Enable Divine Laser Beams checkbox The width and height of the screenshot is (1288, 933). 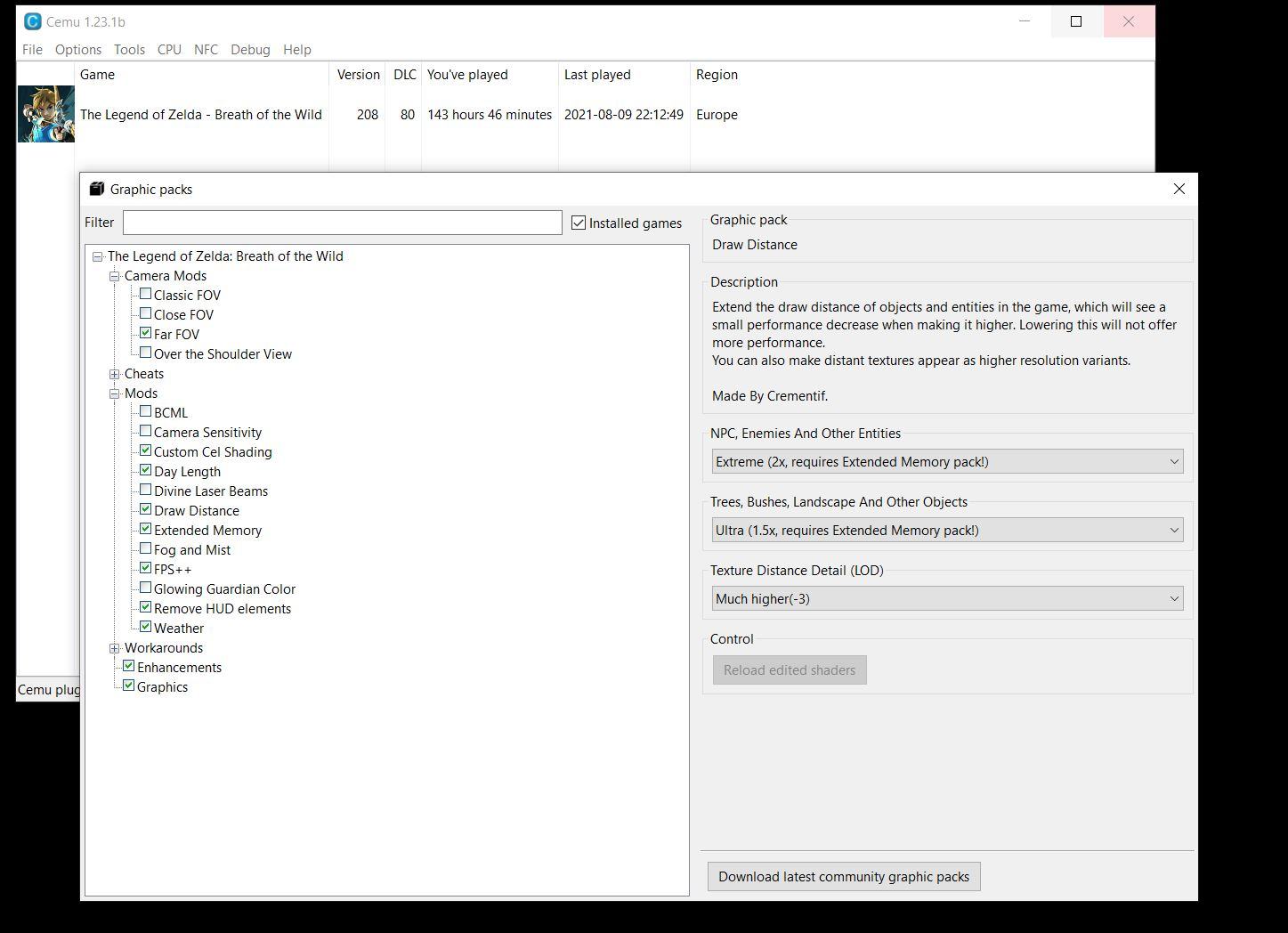tap(145, 490)
